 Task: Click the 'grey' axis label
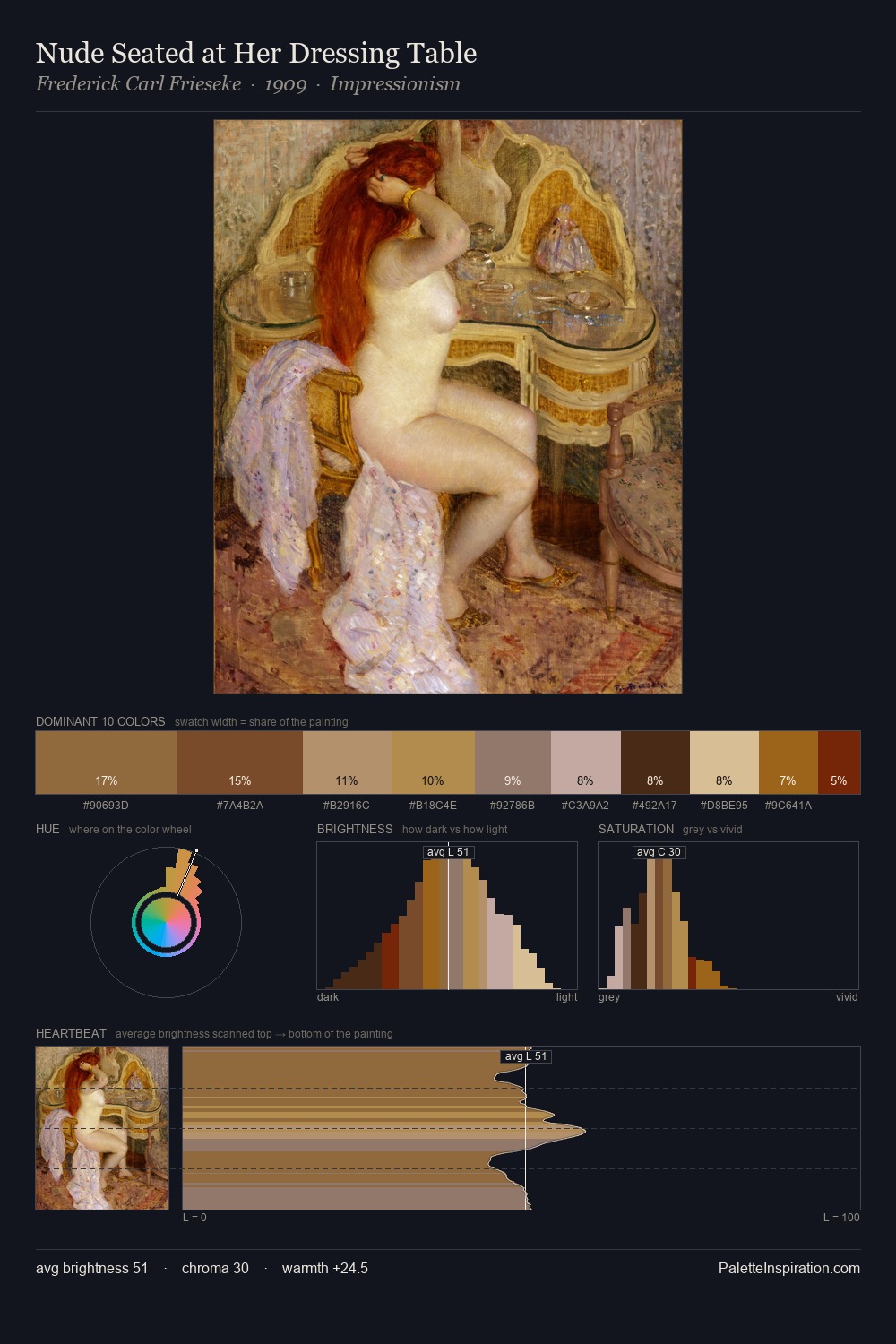609,997
